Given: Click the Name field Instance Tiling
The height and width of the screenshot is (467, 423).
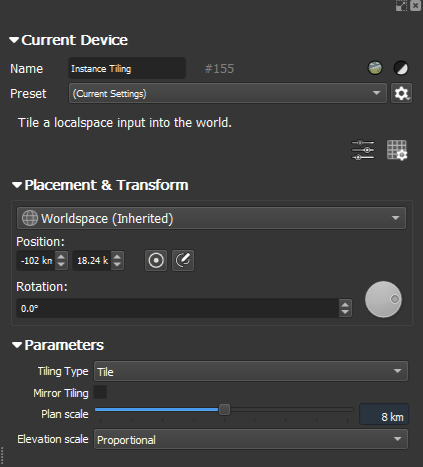Looking at the screenshot, I should point(127,68).
